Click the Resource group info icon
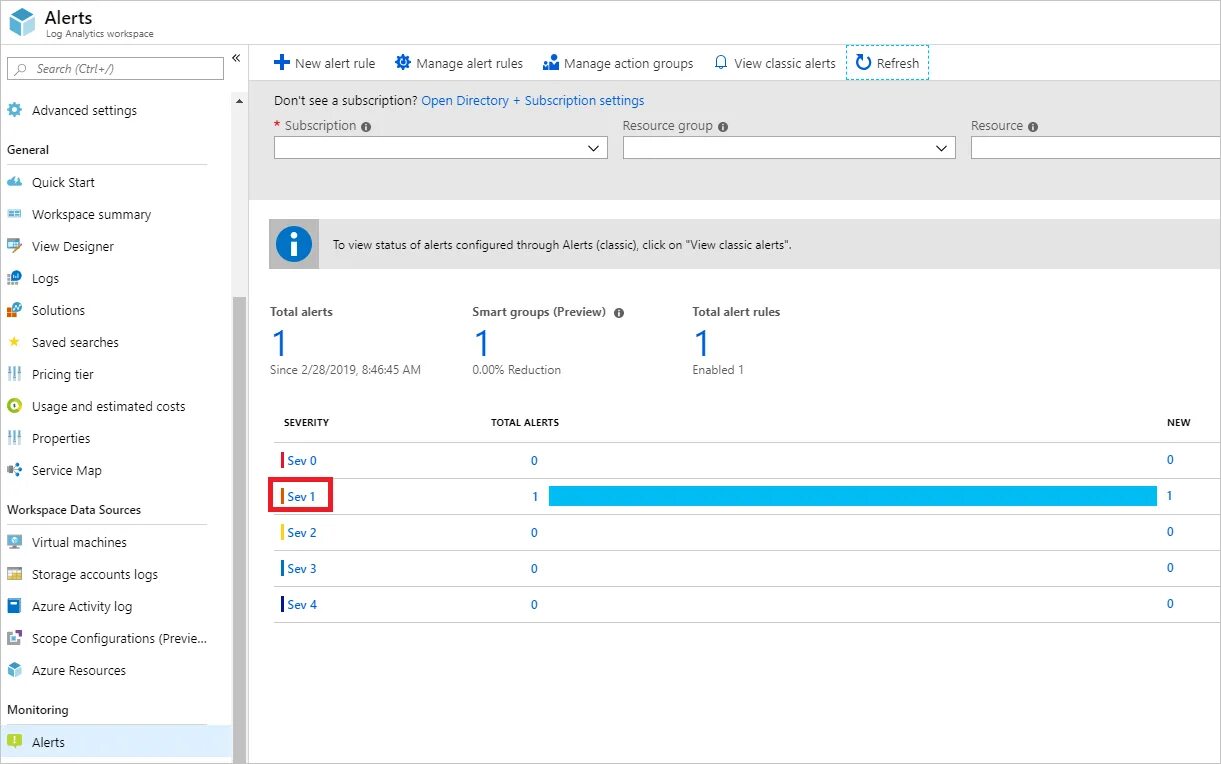 [x=723, y=127]
